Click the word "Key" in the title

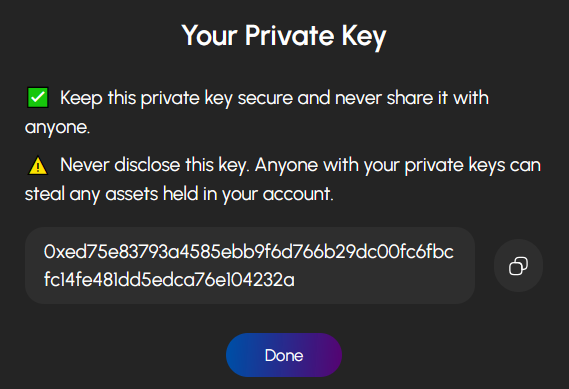364,37
